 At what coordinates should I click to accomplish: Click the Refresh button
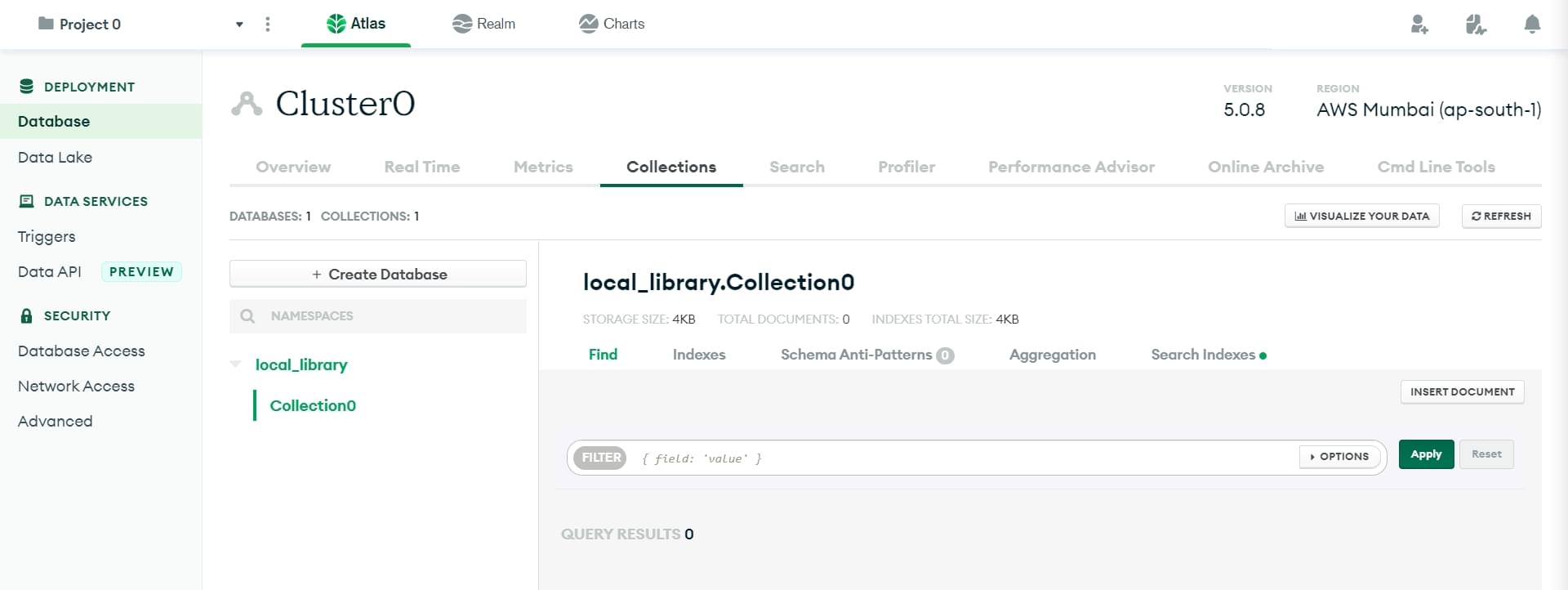(1501, 216)
